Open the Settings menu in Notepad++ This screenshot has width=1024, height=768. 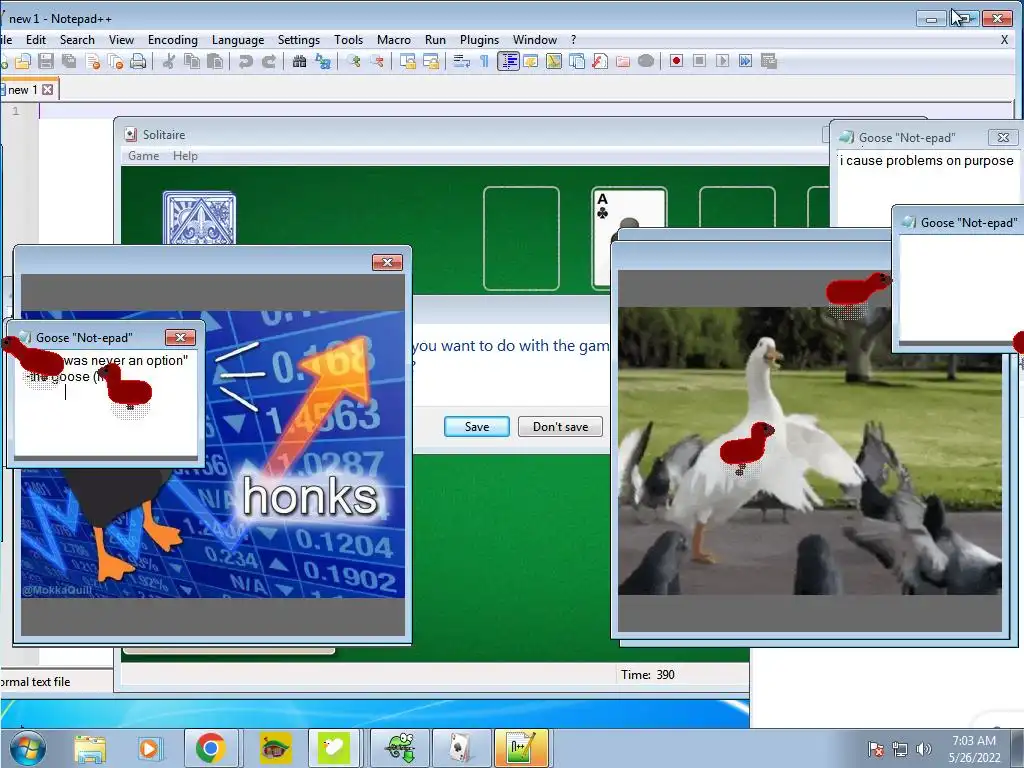pyautogui.click(x=298, y=40)
